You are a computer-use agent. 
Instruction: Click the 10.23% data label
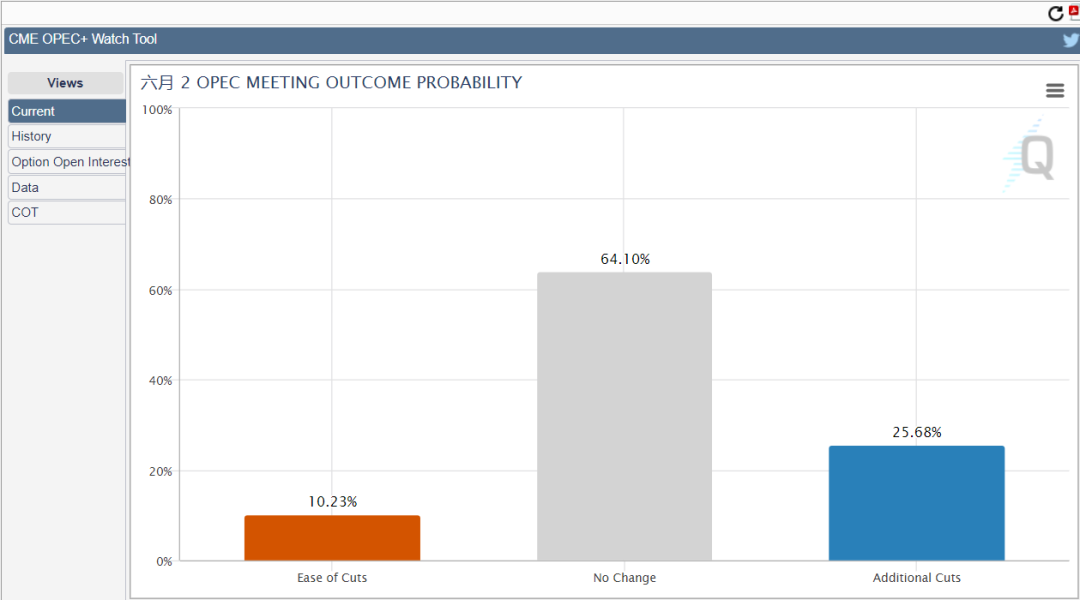tap(332, 502)
